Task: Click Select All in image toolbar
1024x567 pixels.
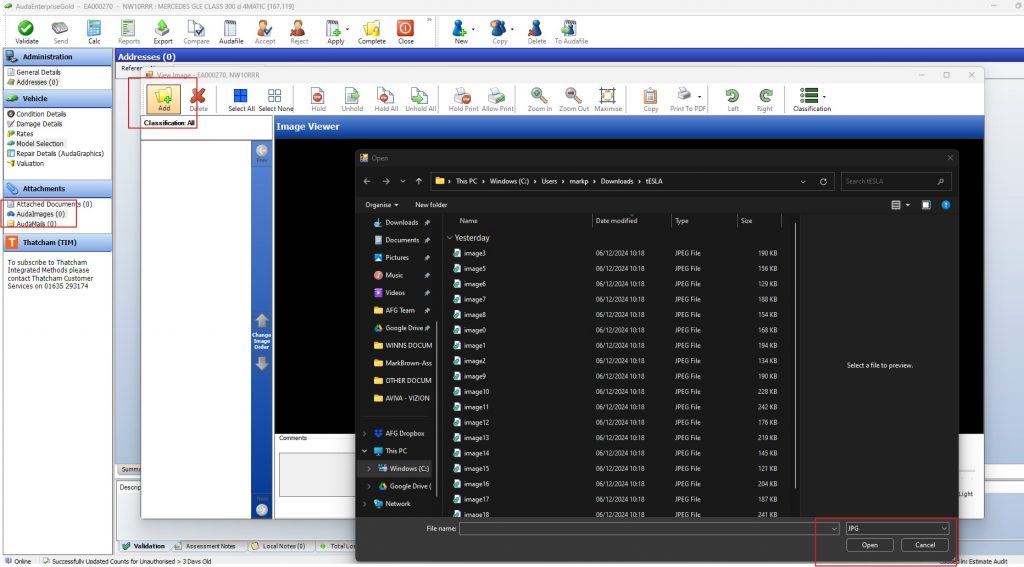Action: tap(241, 100)
